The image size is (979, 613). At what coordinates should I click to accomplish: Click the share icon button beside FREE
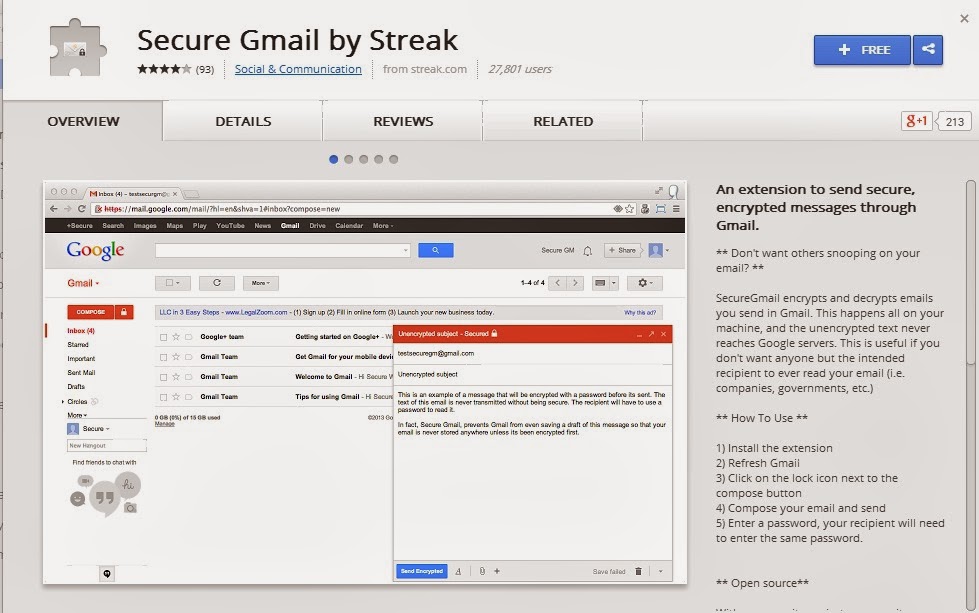(x=928, y=49)
